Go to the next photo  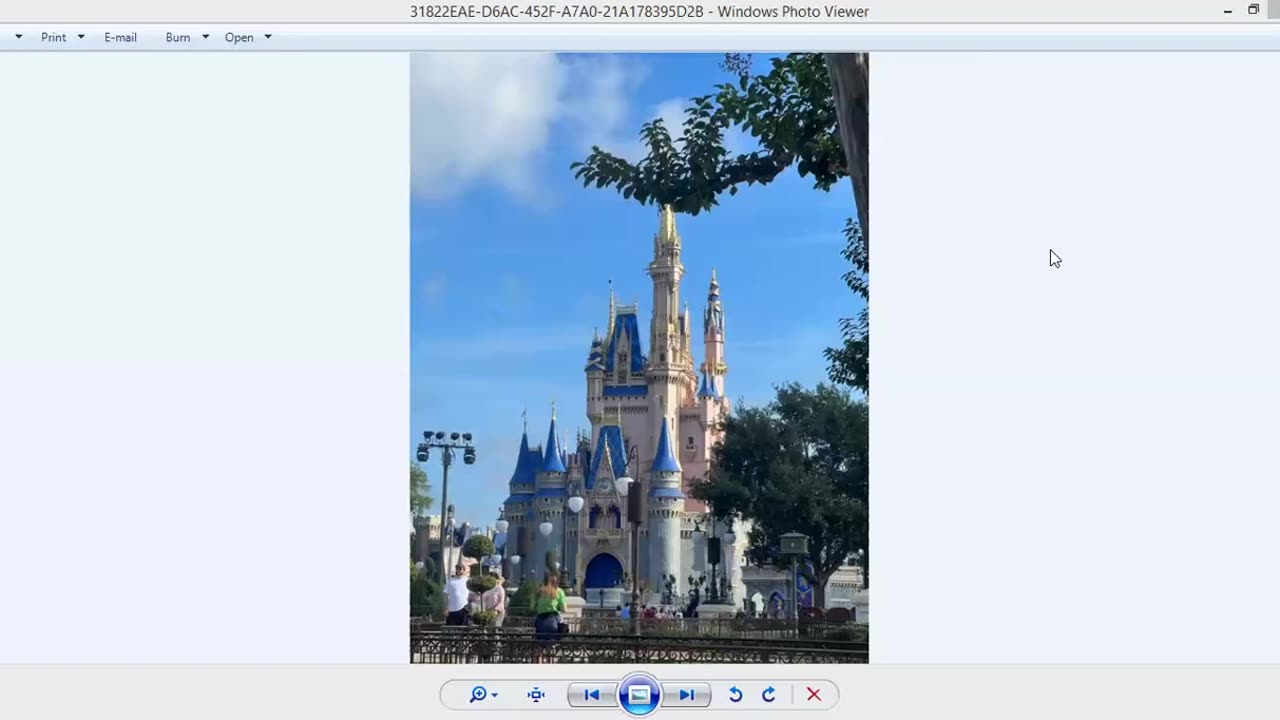tap(687, 695)
